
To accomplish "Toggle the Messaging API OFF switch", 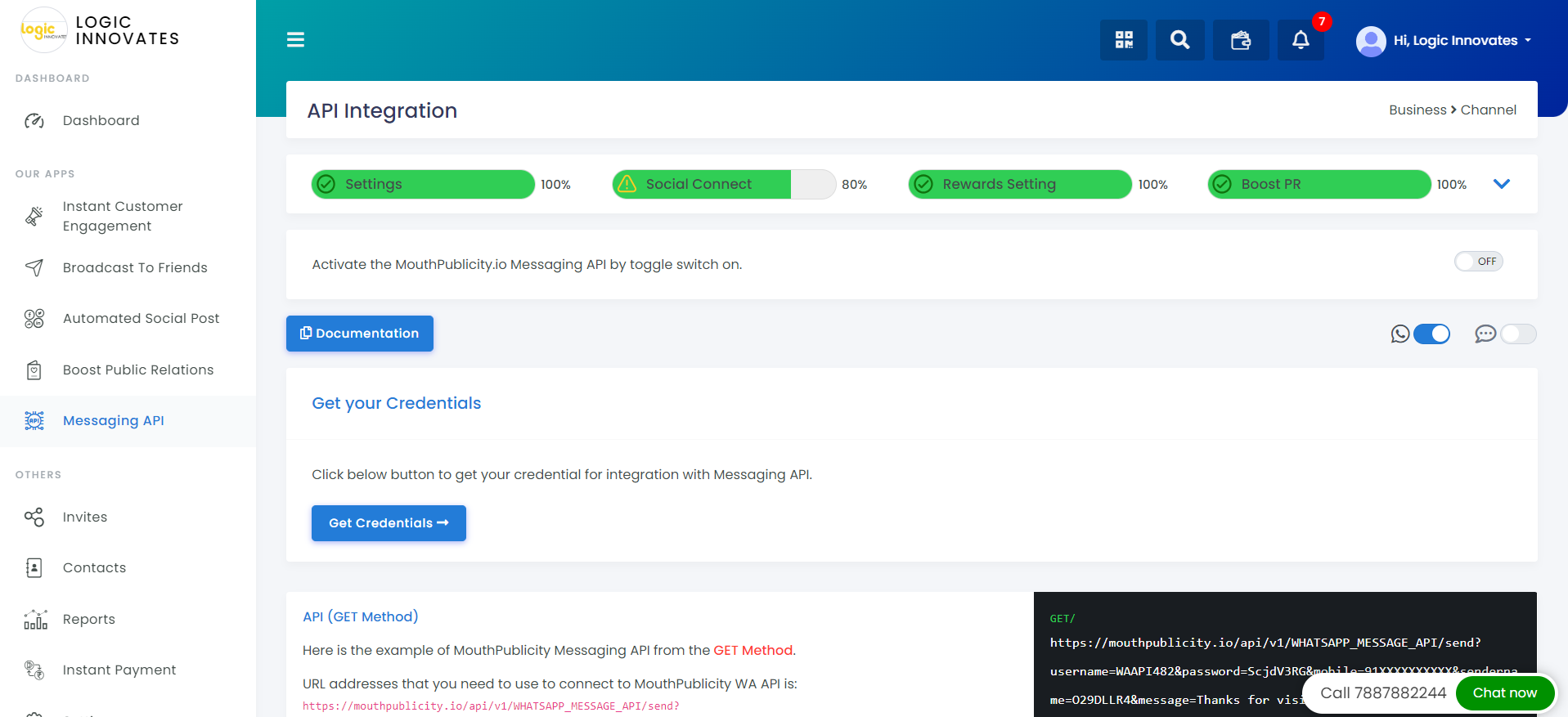I will point(1478,262).
